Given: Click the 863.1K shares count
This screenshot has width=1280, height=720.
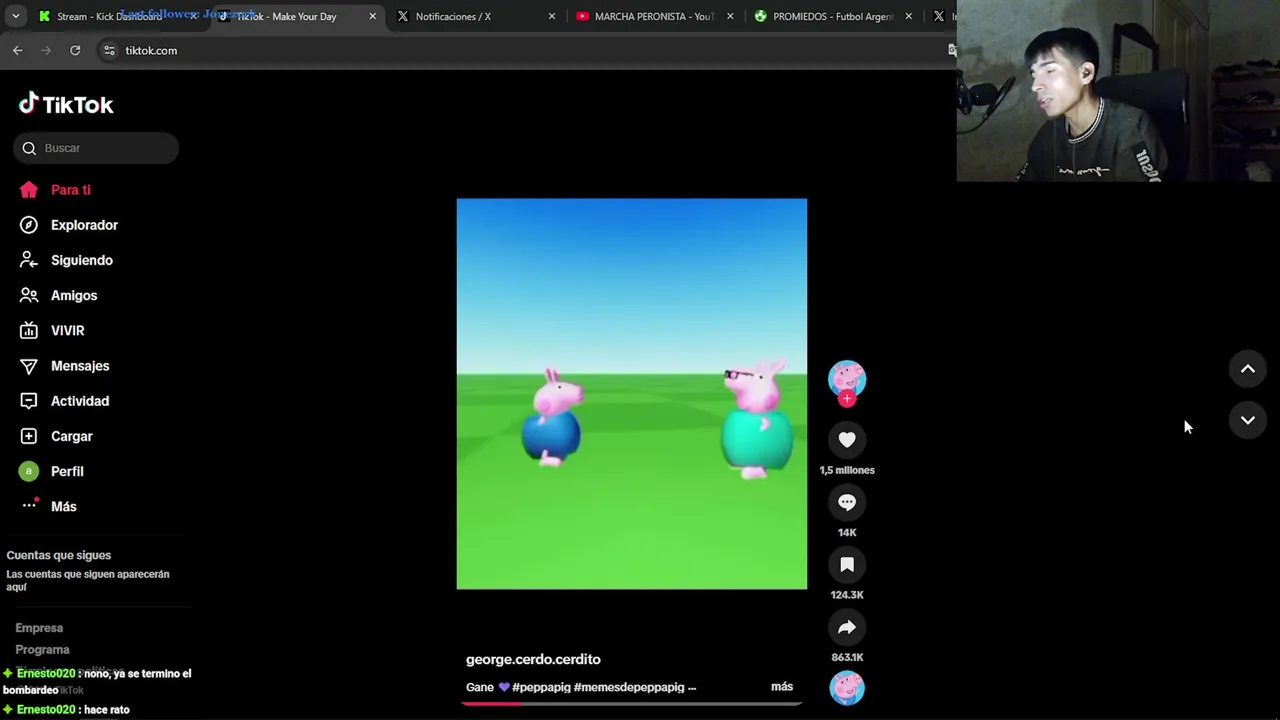Looking at the screenshot, I should 847,657.
